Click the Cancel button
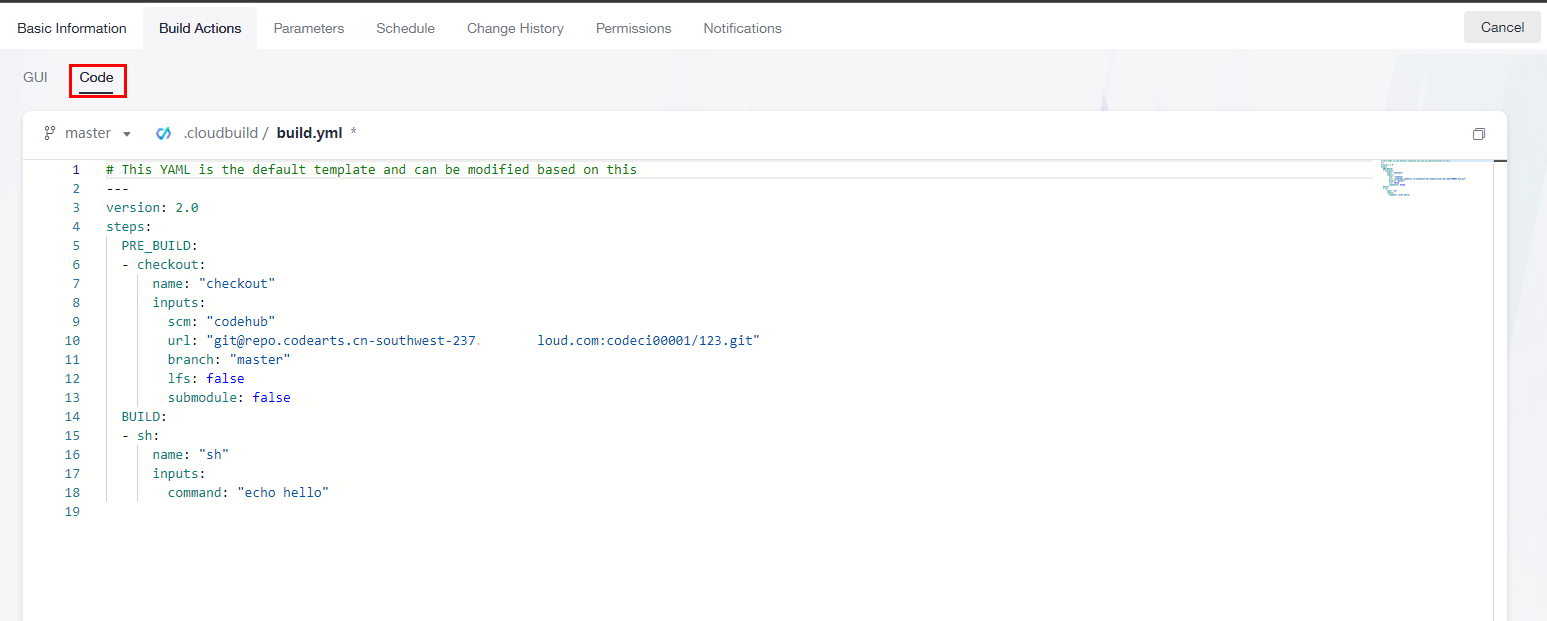Screen dimensions: 1547x621 pos(1502,27)
